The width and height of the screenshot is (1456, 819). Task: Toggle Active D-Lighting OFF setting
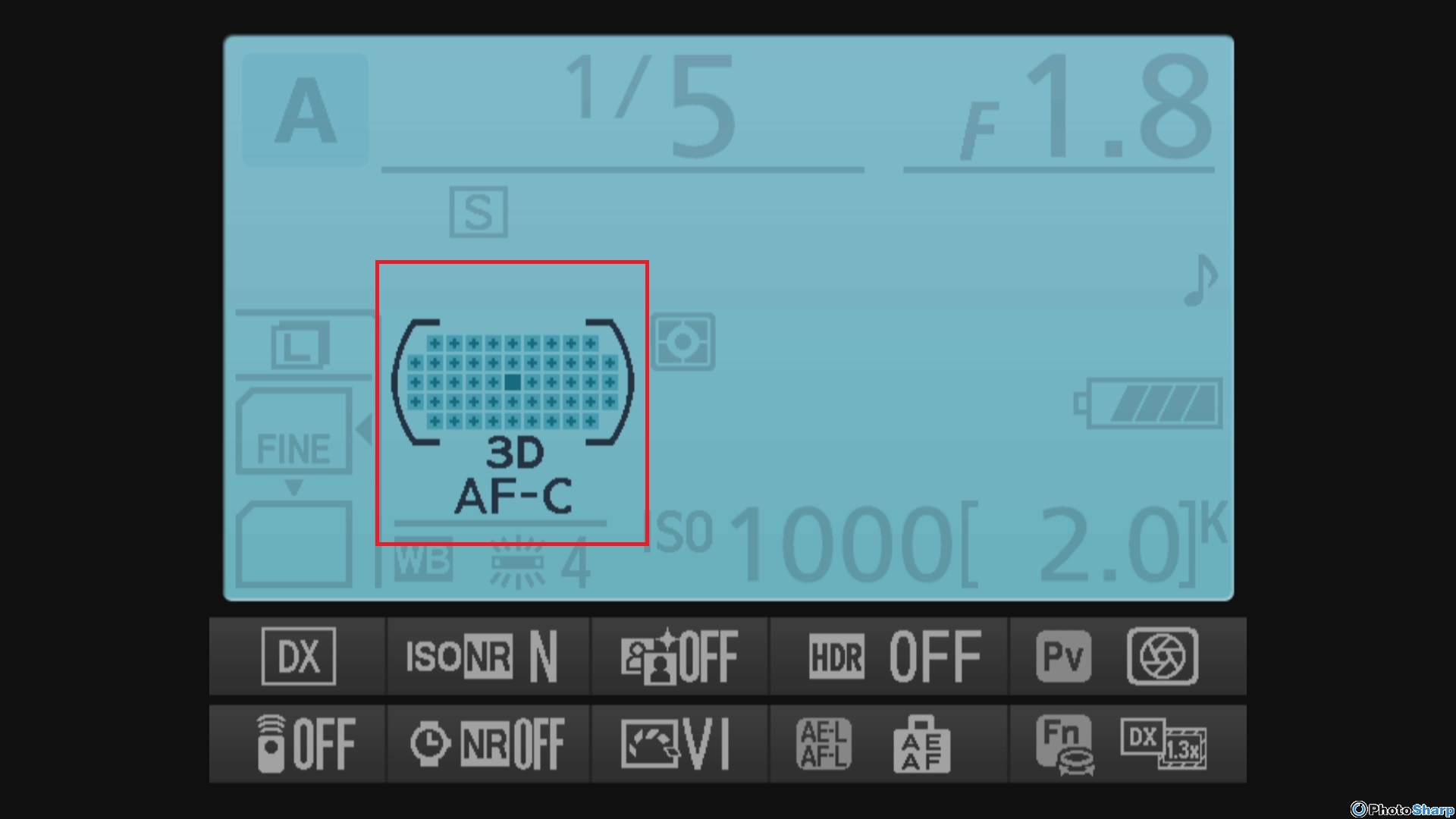tap(679, 656)
